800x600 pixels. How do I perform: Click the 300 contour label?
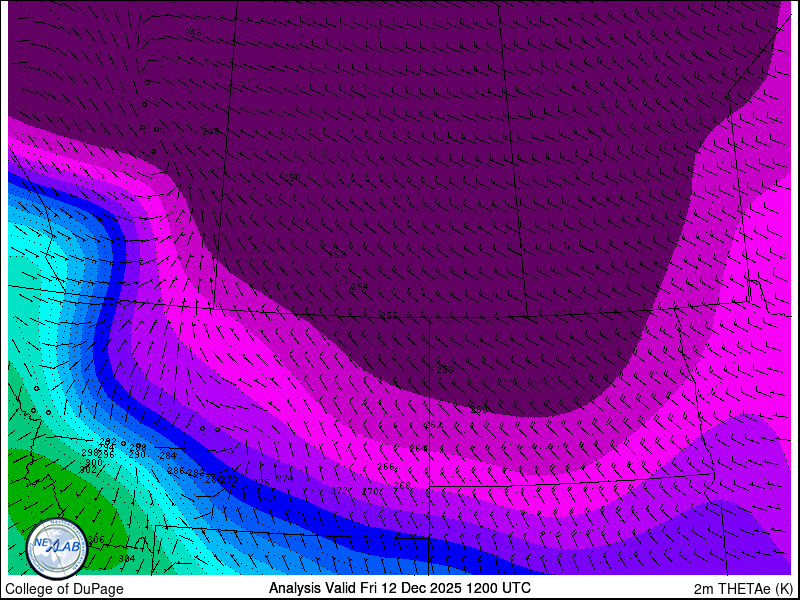[94, 463]
